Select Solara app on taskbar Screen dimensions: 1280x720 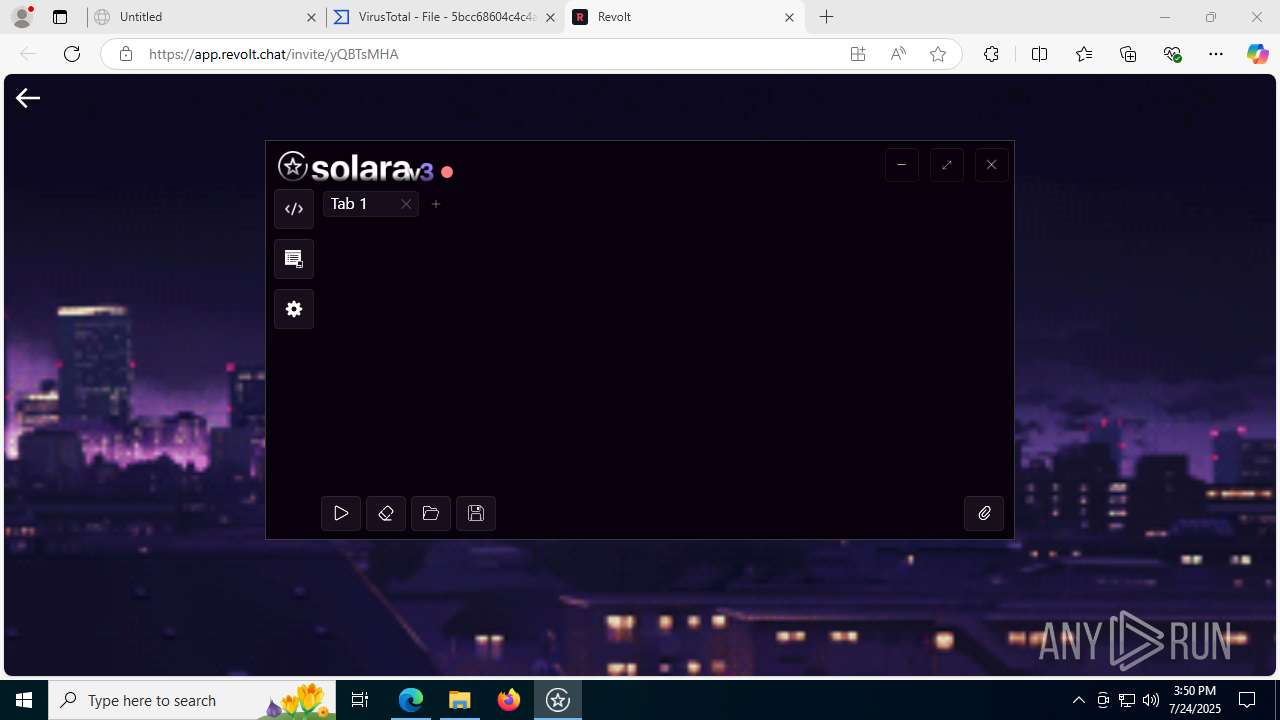point(558,700)
